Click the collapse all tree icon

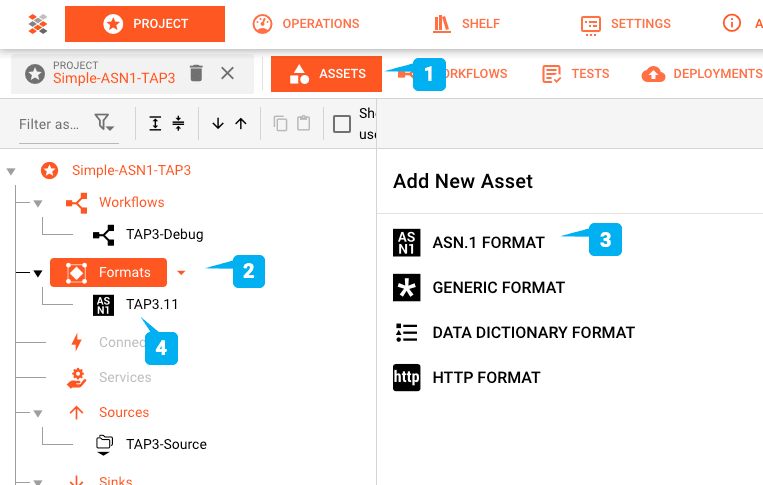pos(179,124)
